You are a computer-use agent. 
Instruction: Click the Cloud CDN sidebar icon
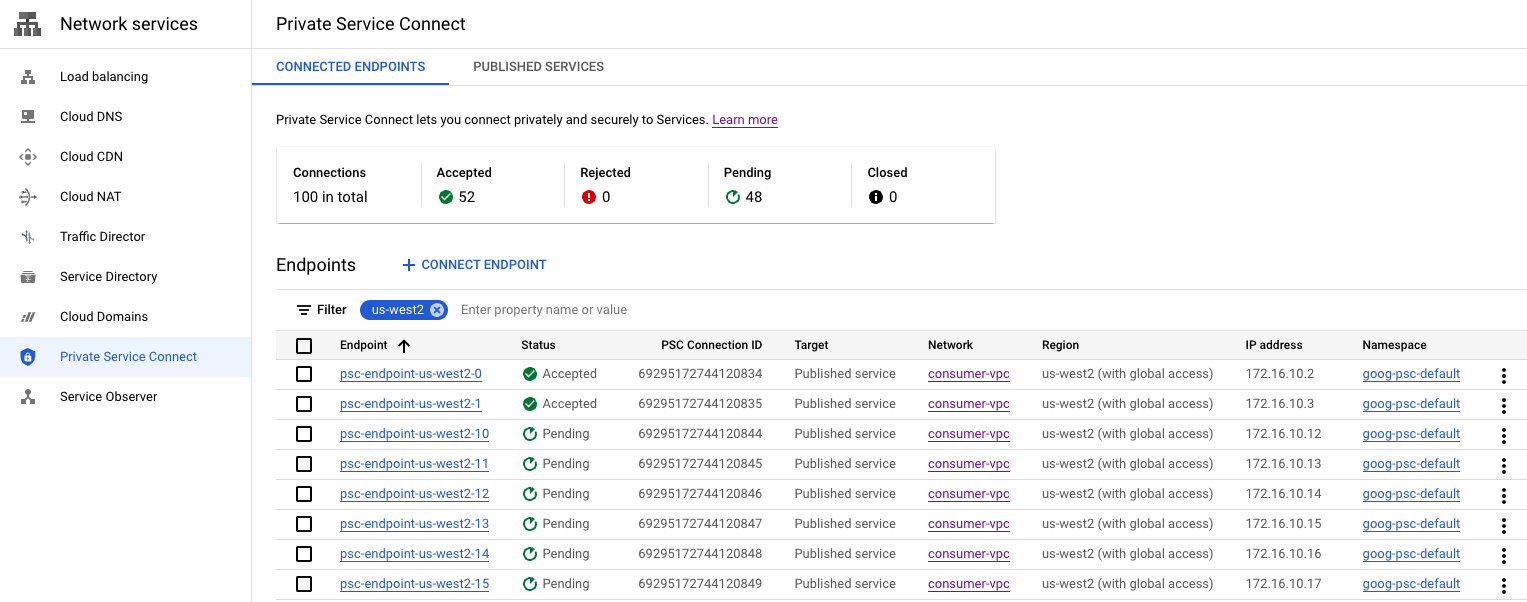28,157
